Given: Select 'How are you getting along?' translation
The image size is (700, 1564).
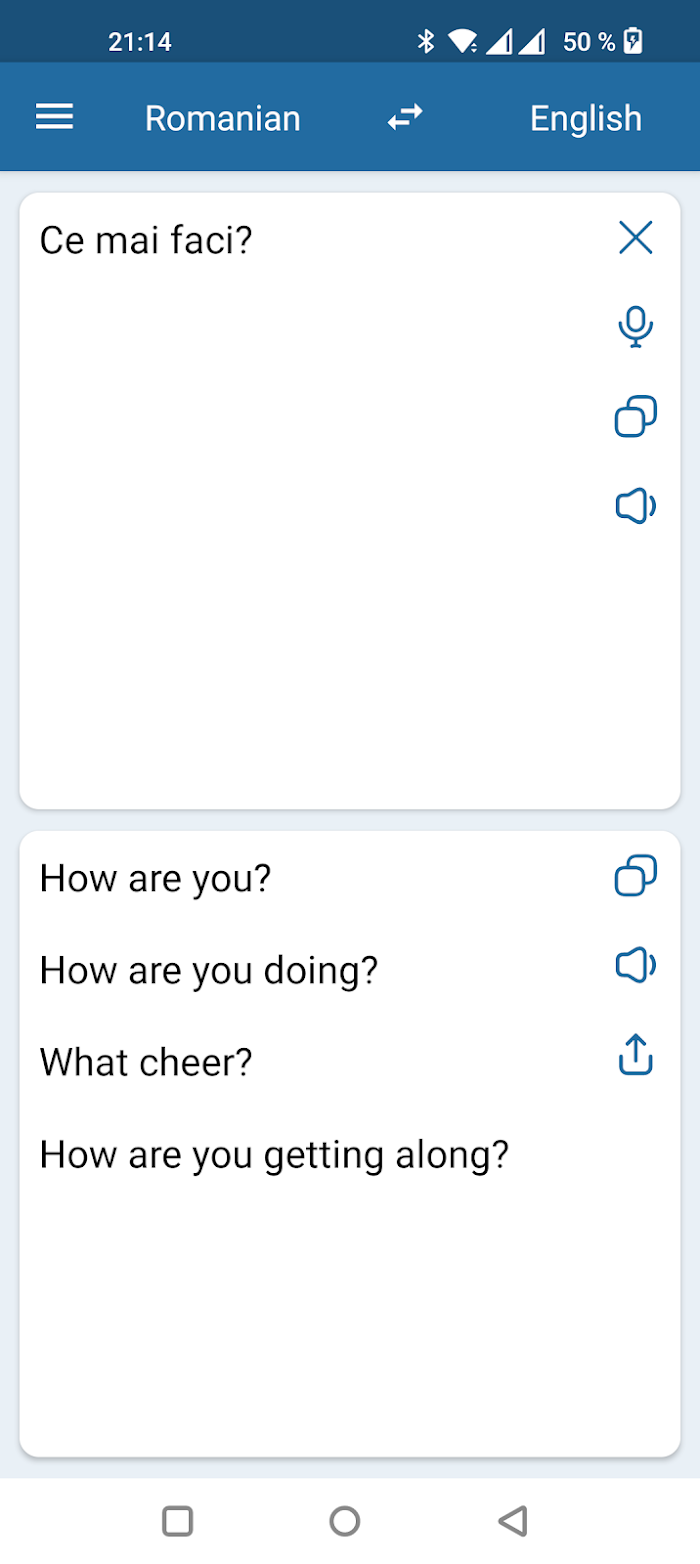Looking at the screenshot, I should coord(274,1156).
